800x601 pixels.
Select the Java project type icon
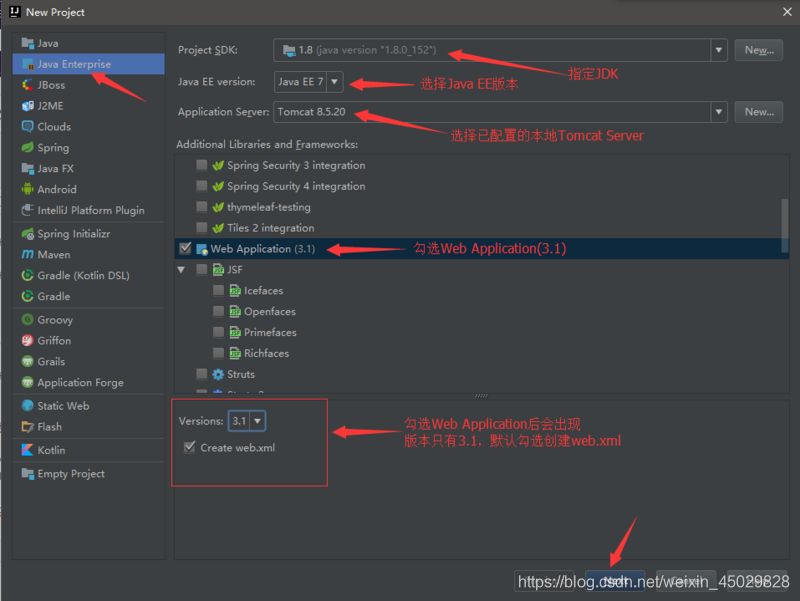[x=28, y=43]
